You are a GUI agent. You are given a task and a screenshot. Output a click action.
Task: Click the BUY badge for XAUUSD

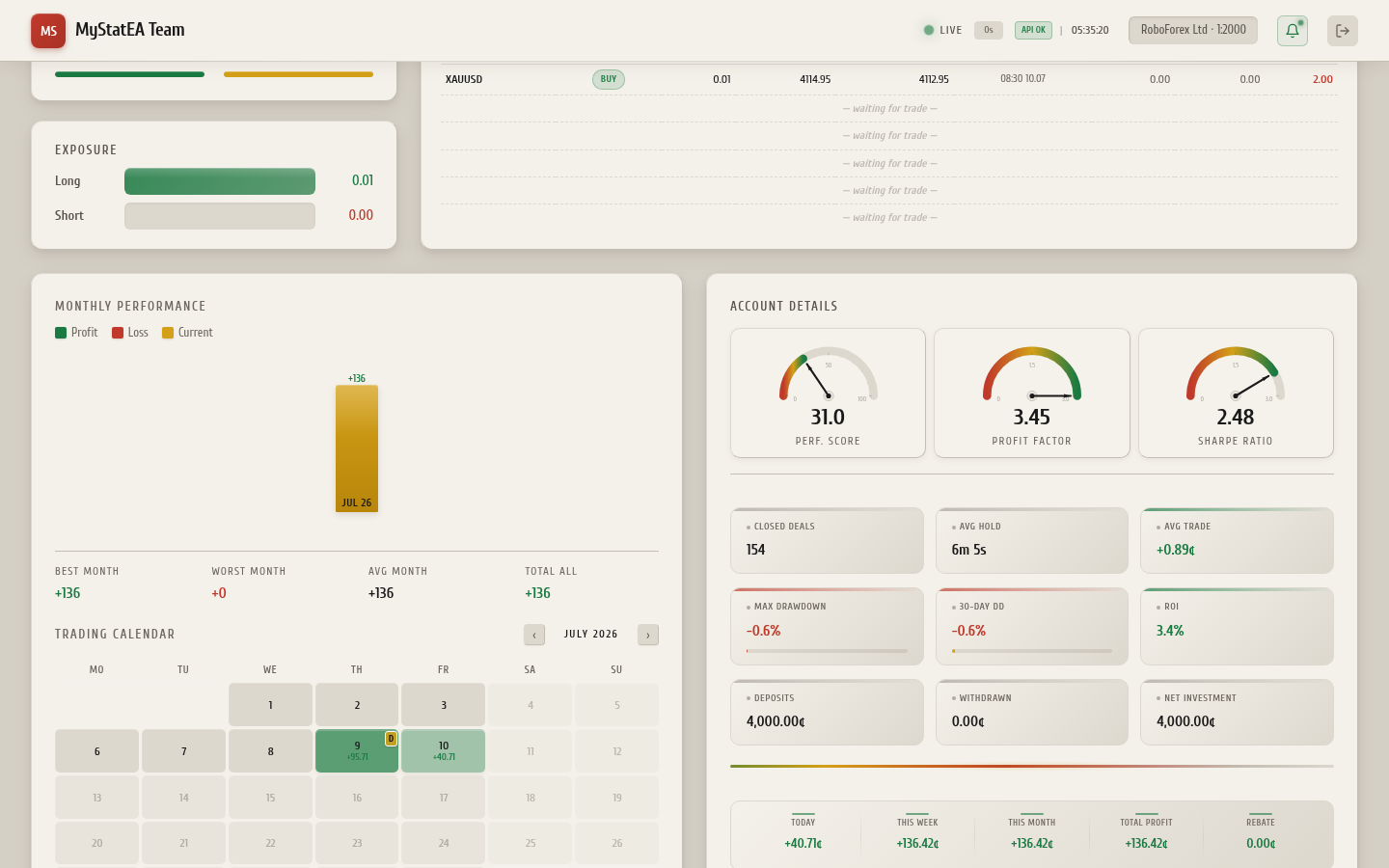(609, 79)
